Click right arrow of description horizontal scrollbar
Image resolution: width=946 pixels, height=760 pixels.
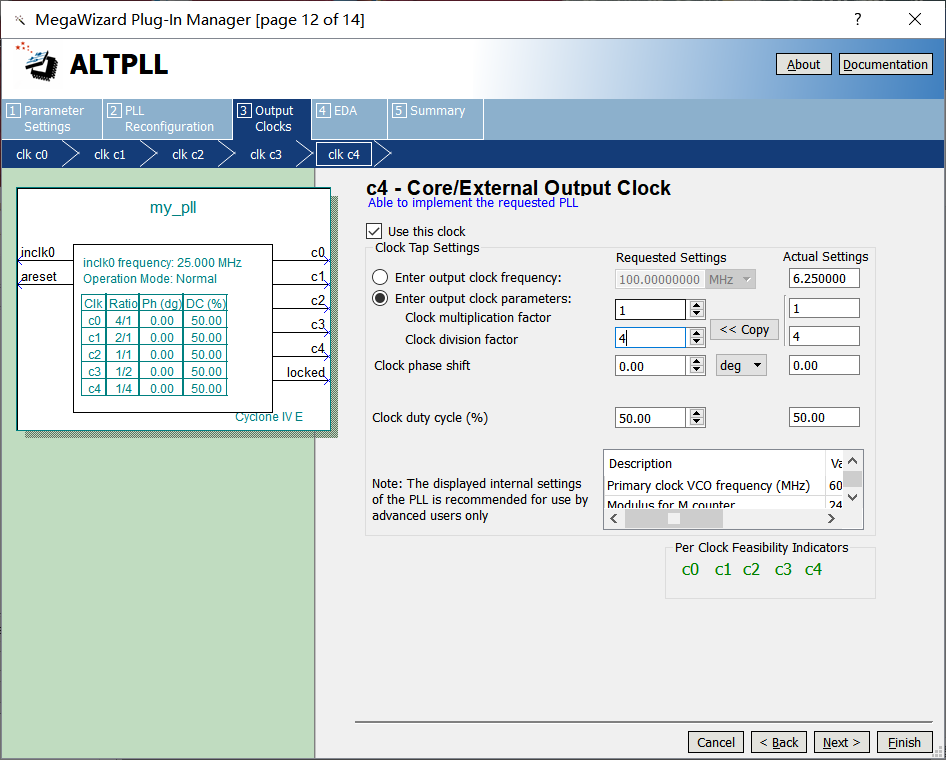(x=831, y=518)
